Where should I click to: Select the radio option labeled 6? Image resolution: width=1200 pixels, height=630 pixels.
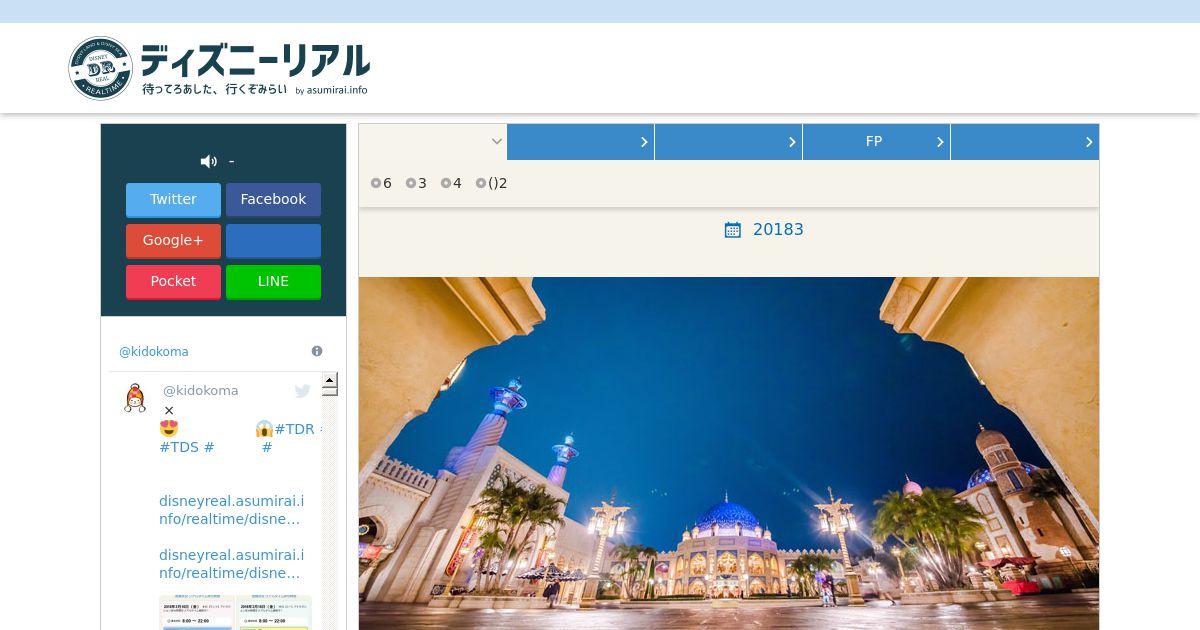click(376, 183)
